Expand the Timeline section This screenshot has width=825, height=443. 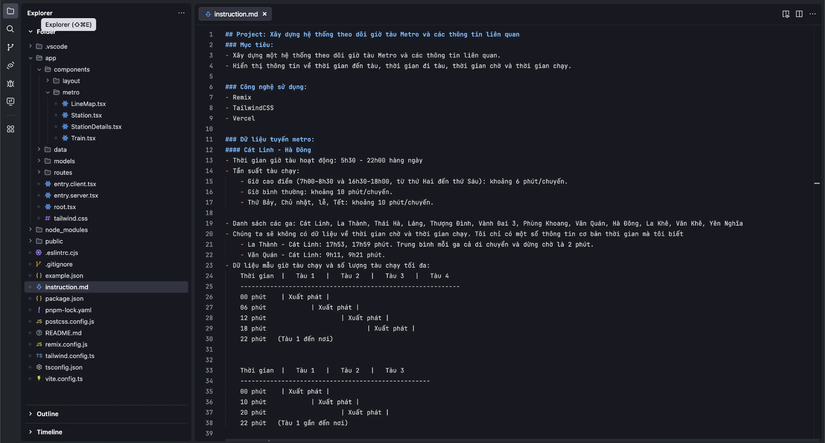coord(49,432)
